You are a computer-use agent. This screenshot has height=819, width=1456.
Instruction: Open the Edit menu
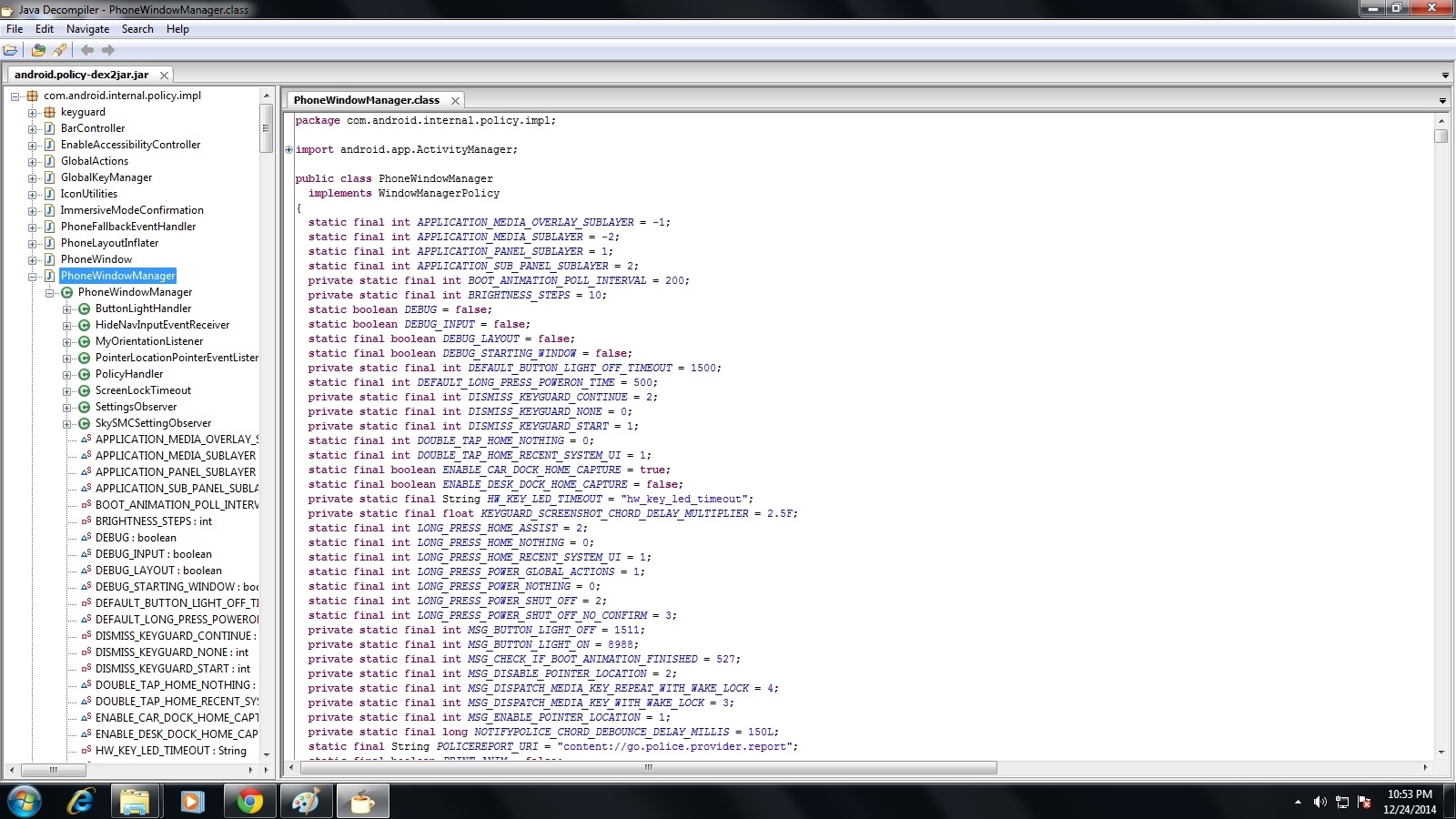[45, 29]
